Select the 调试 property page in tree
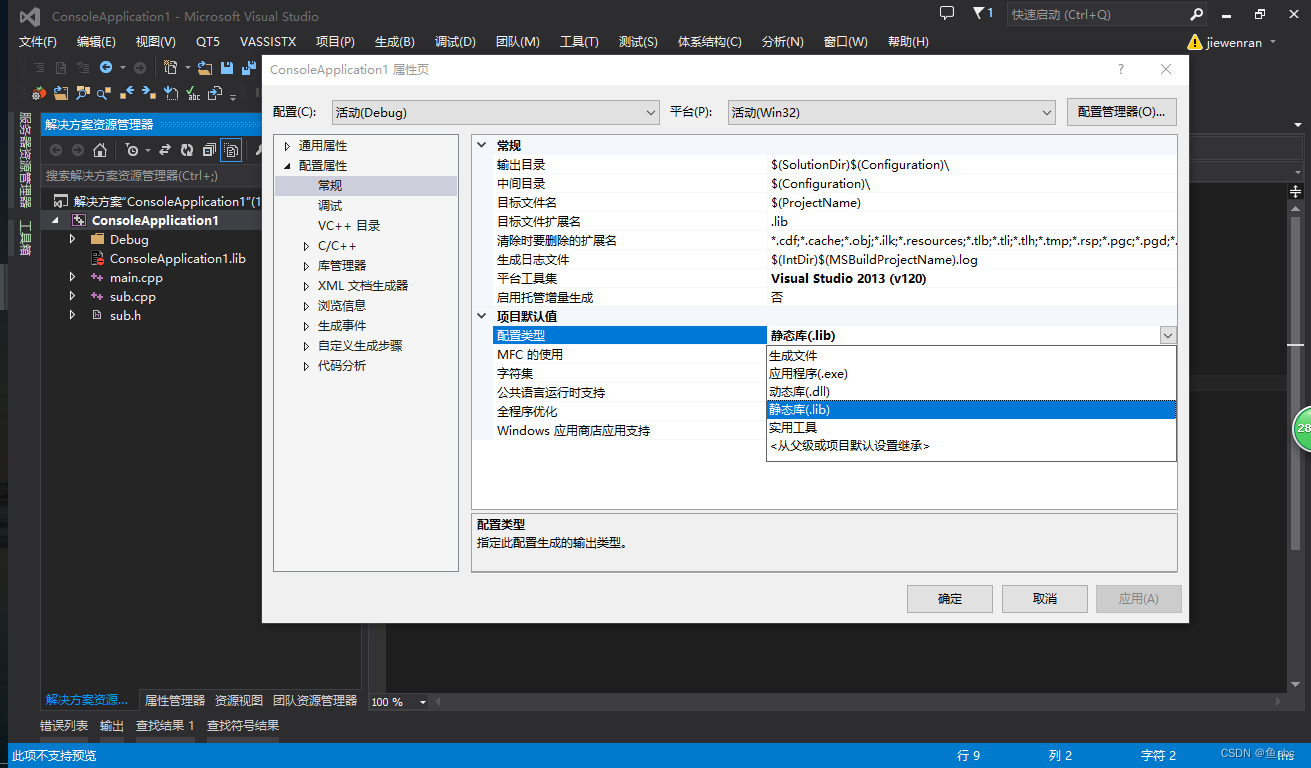Viewport: 1311px width, 768px height. click(330, 206)
